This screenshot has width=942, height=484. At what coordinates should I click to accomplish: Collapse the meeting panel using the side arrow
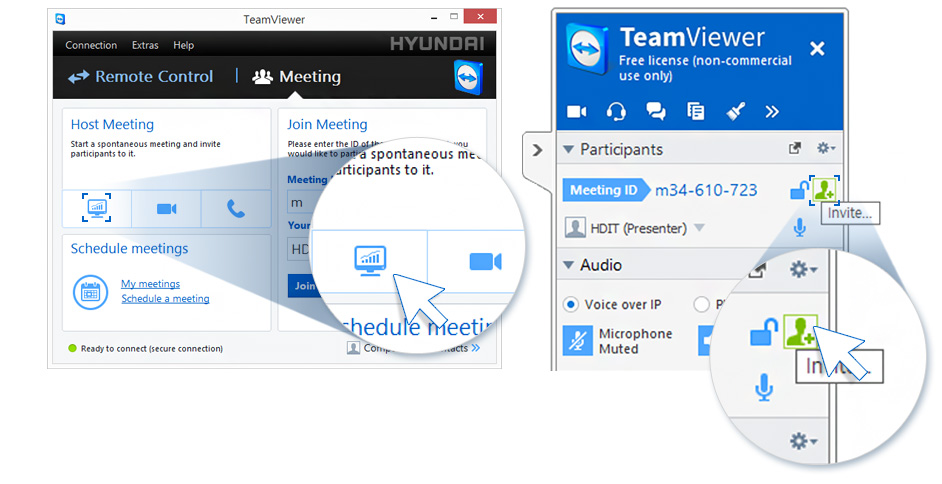(537, 150)
